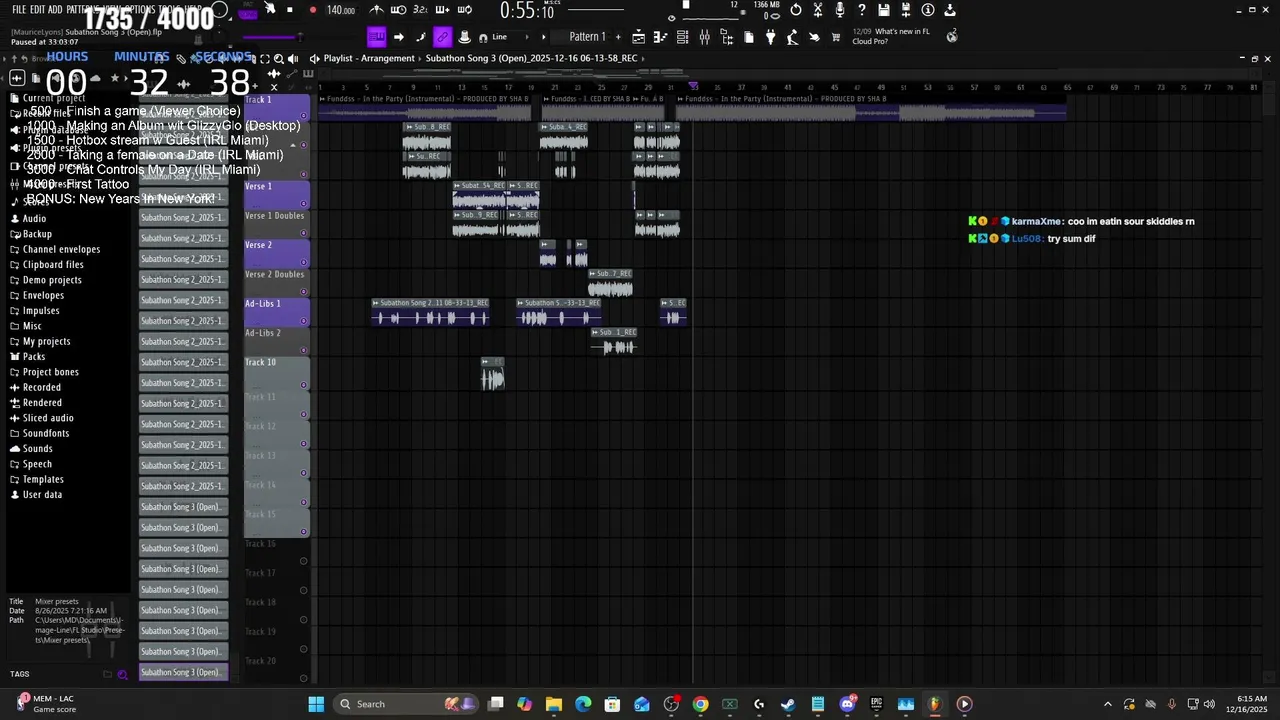Viewport: 1280px width, 720px height.
Task: Open the FILE menu
Action: [x=19, y=9]
